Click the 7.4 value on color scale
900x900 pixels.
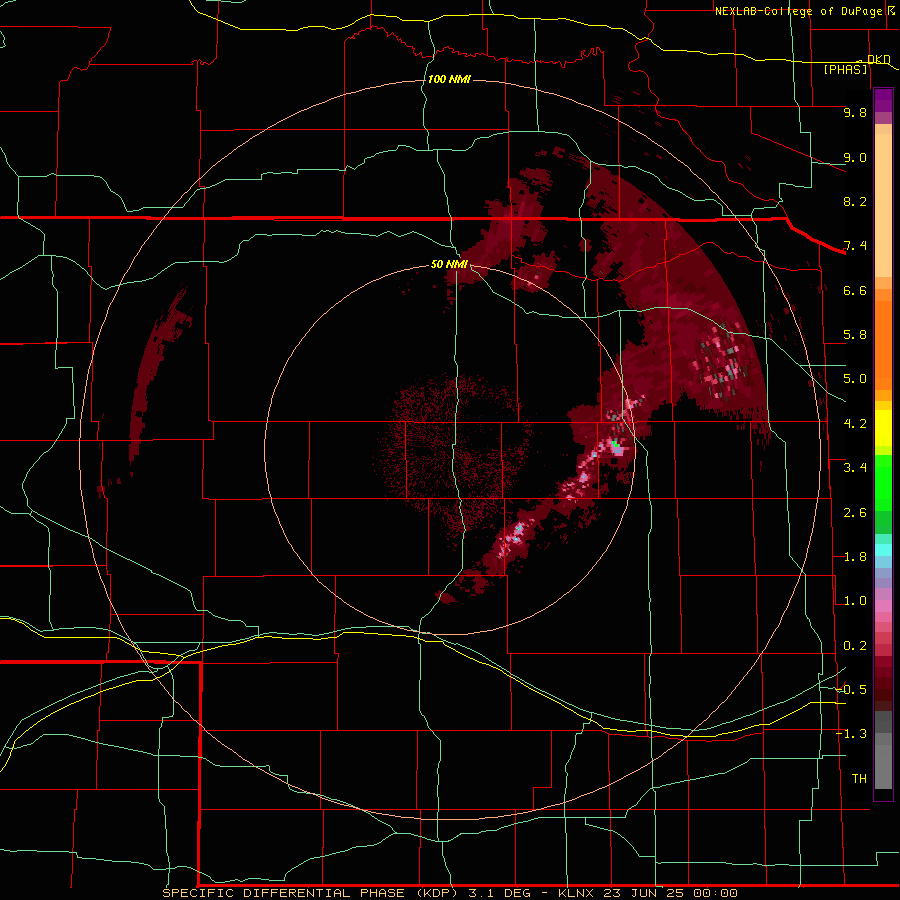tap(855, 246)
